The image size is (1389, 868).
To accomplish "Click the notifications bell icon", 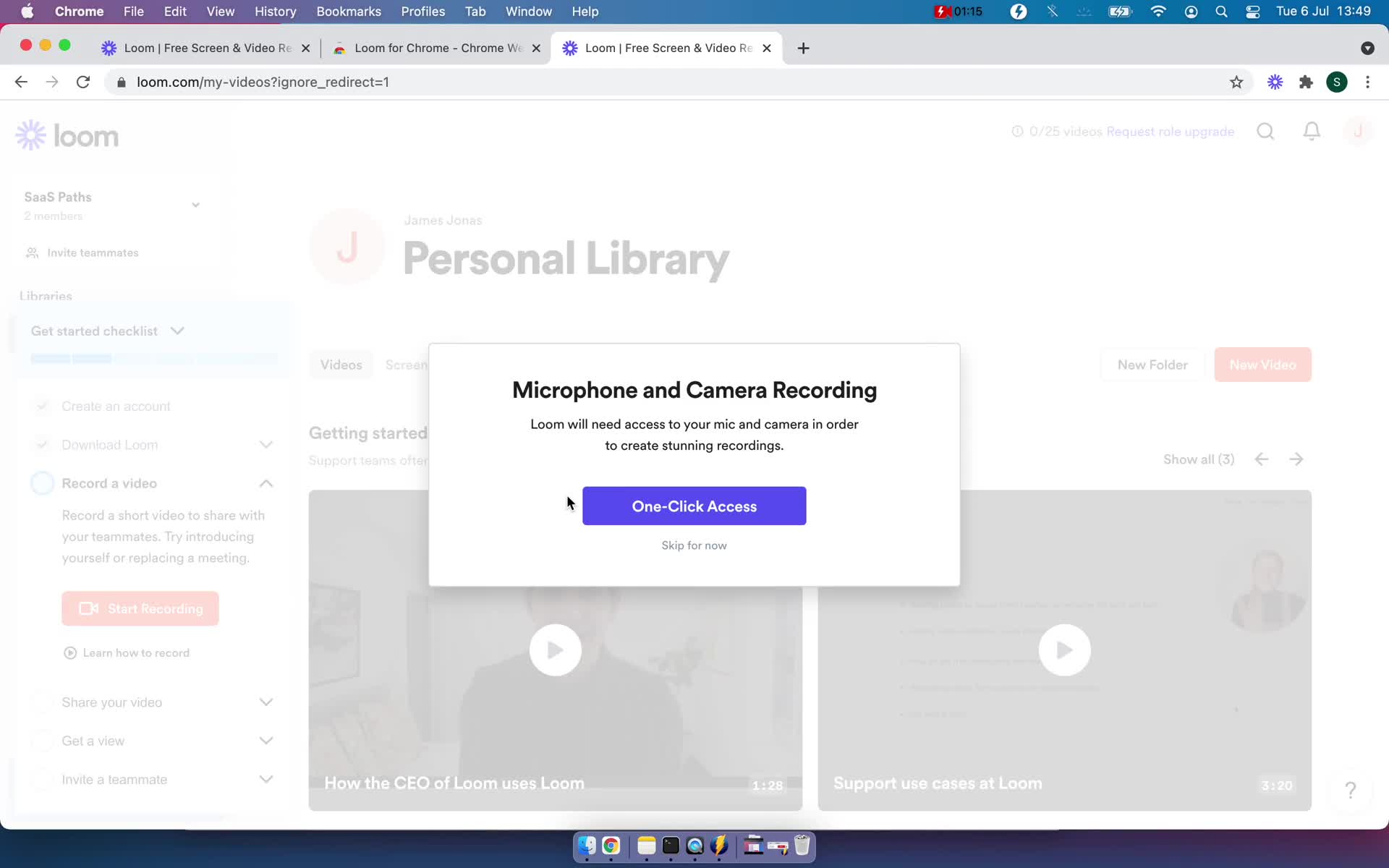I will point(1312,131).
